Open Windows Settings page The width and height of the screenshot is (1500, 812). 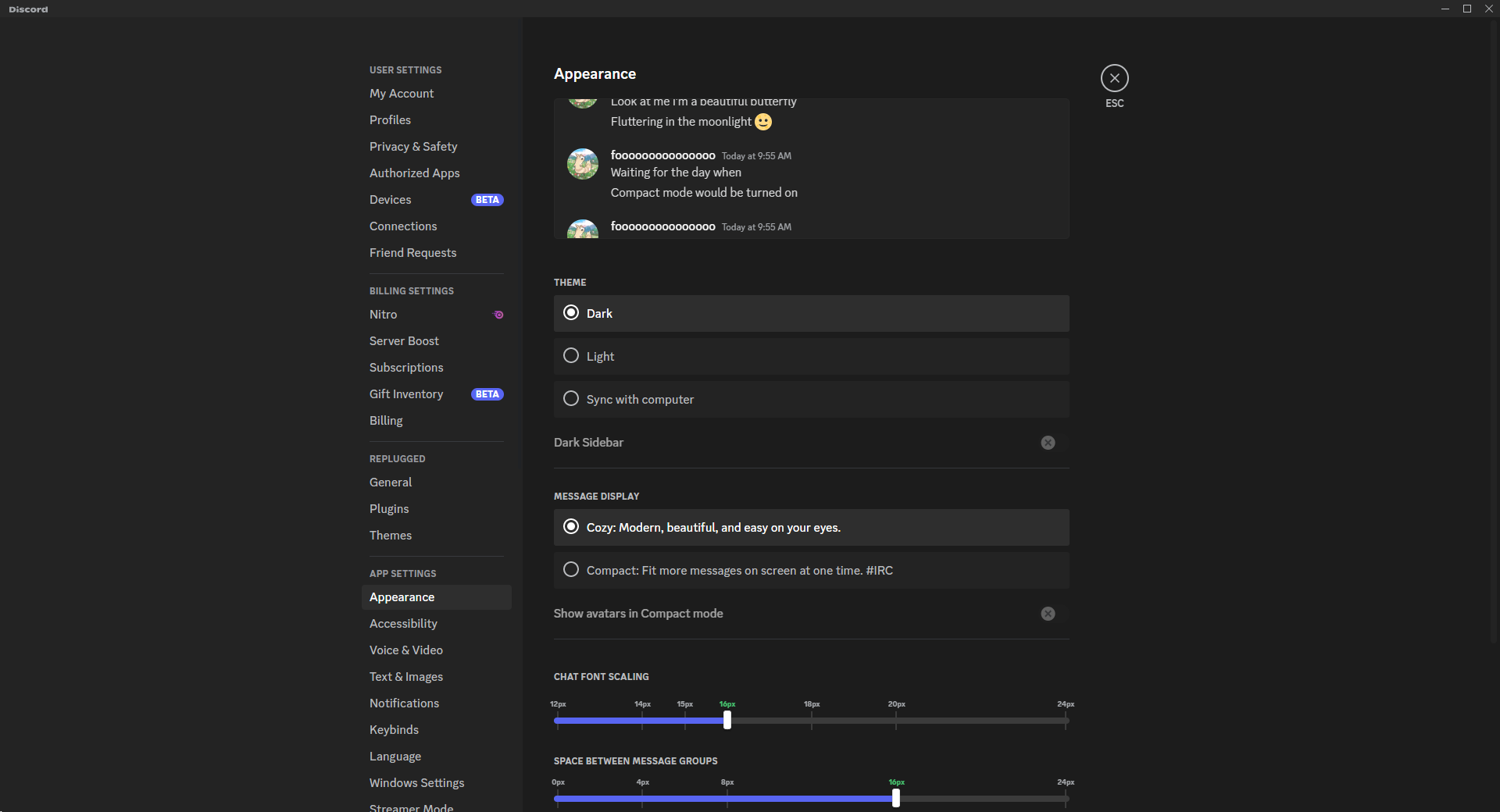click(x=436, y=783)
